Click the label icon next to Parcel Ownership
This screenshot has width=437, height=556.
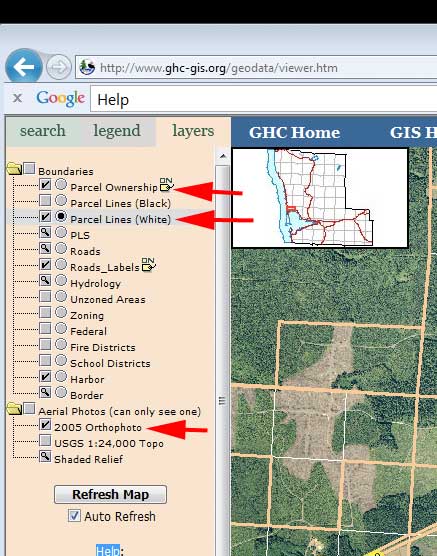click(166, 185)
